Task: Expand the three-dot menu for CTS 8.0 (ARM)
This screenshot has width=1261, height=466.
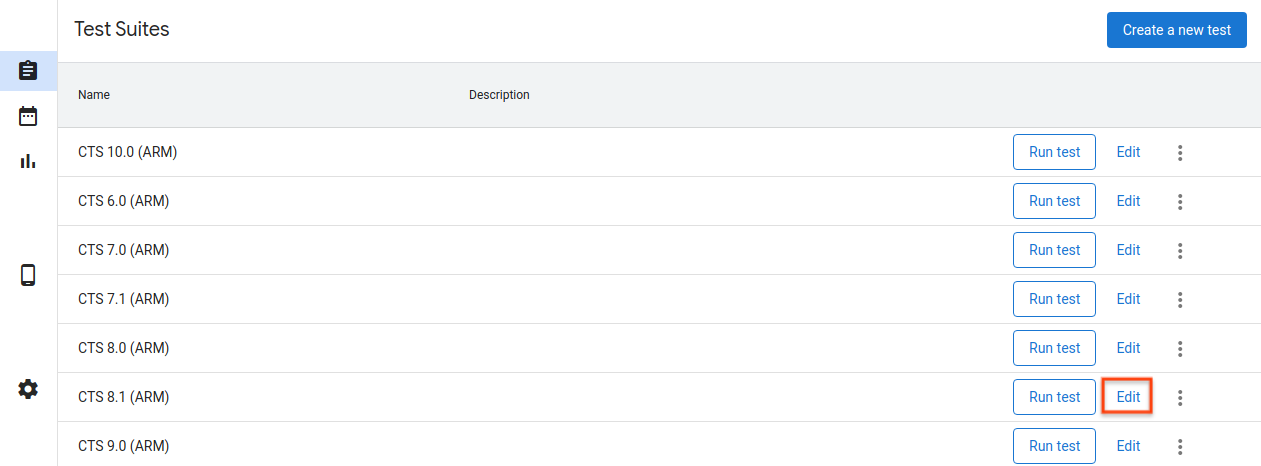Action: (1180, 349)
